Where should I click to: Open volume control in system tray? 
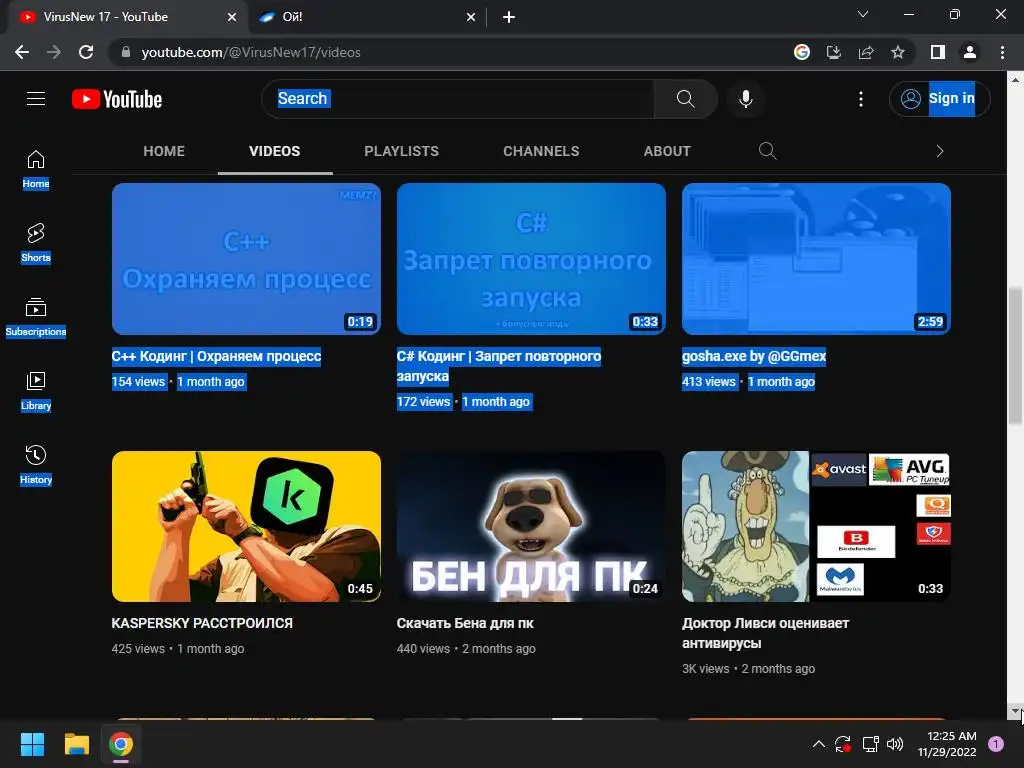pyautogui.click(x=895, y=744)
